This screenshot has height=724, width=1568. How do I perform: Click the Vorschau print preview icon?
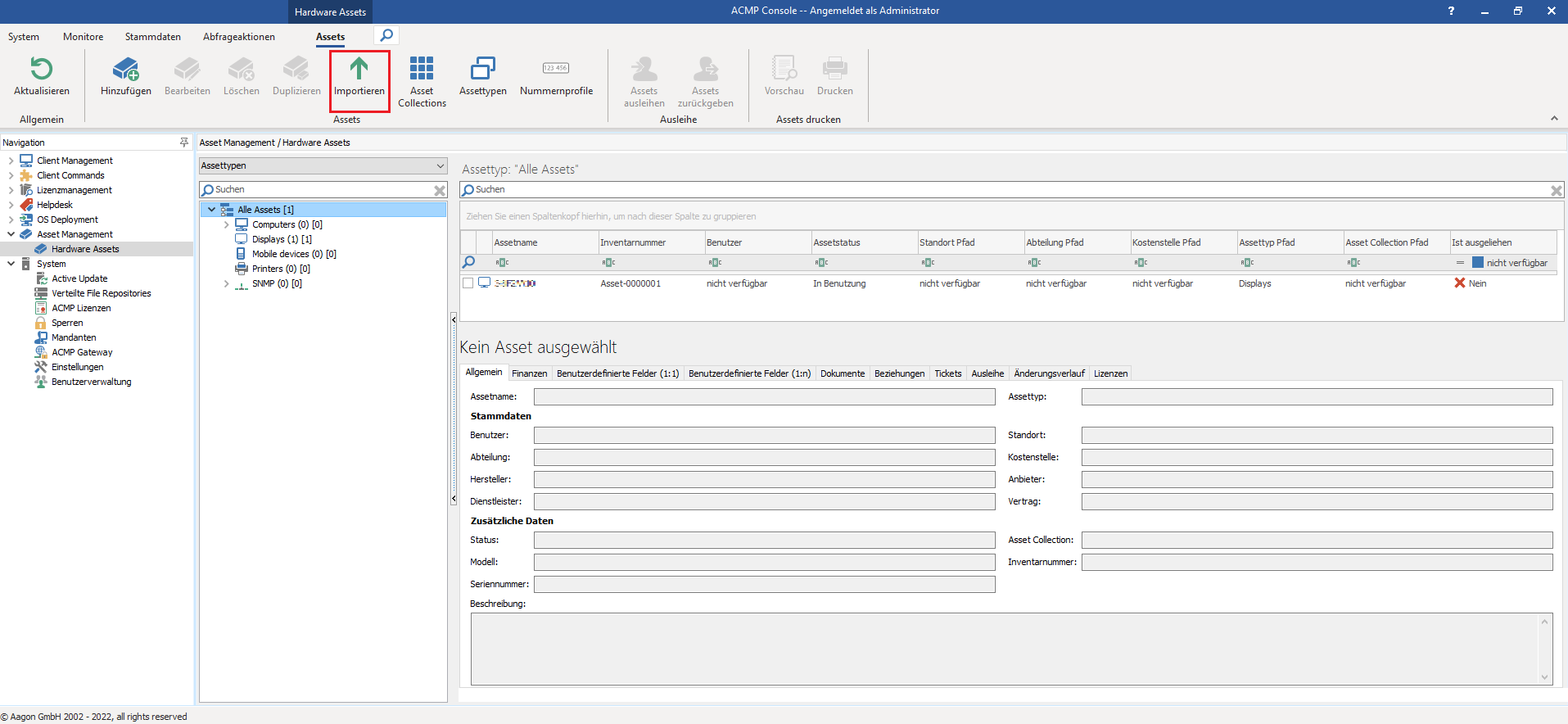pos(784,68)
